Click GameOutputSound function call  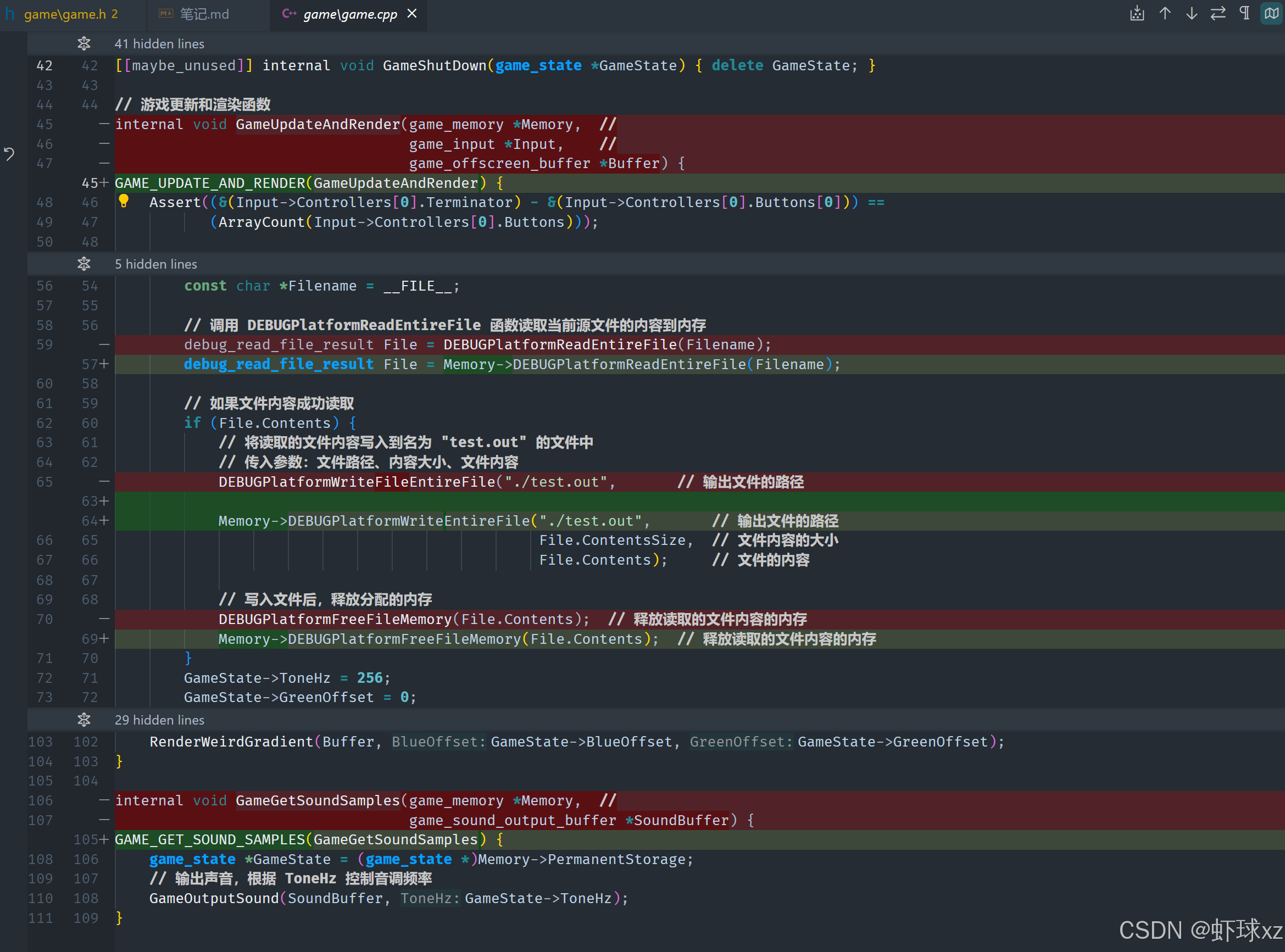(x=214, y=898)
